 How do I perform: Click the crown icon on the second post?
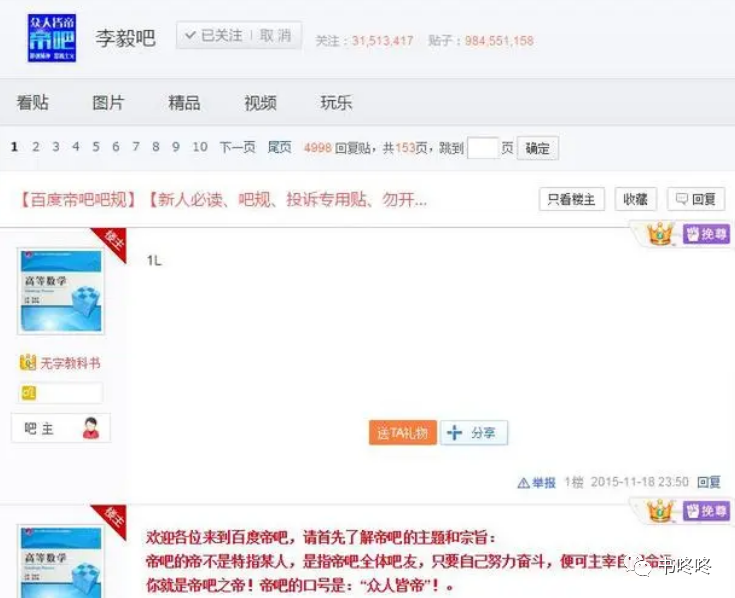(660, 511)
